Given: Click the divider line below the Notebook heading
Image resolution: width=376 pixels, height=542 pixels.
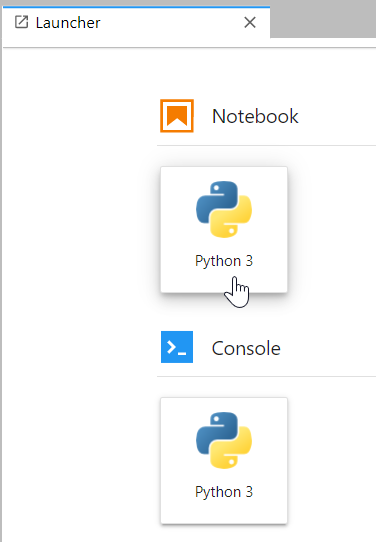Looking at the screenshot, I should (x=266, y=146).
